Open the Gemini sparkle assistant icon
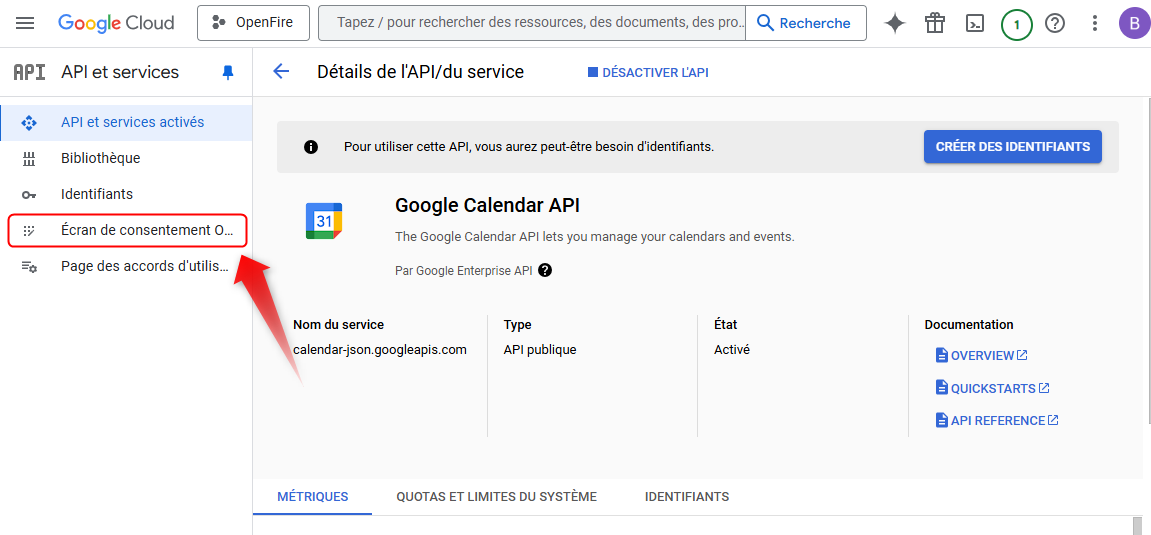1151x535 pixels. coord(895,23)
